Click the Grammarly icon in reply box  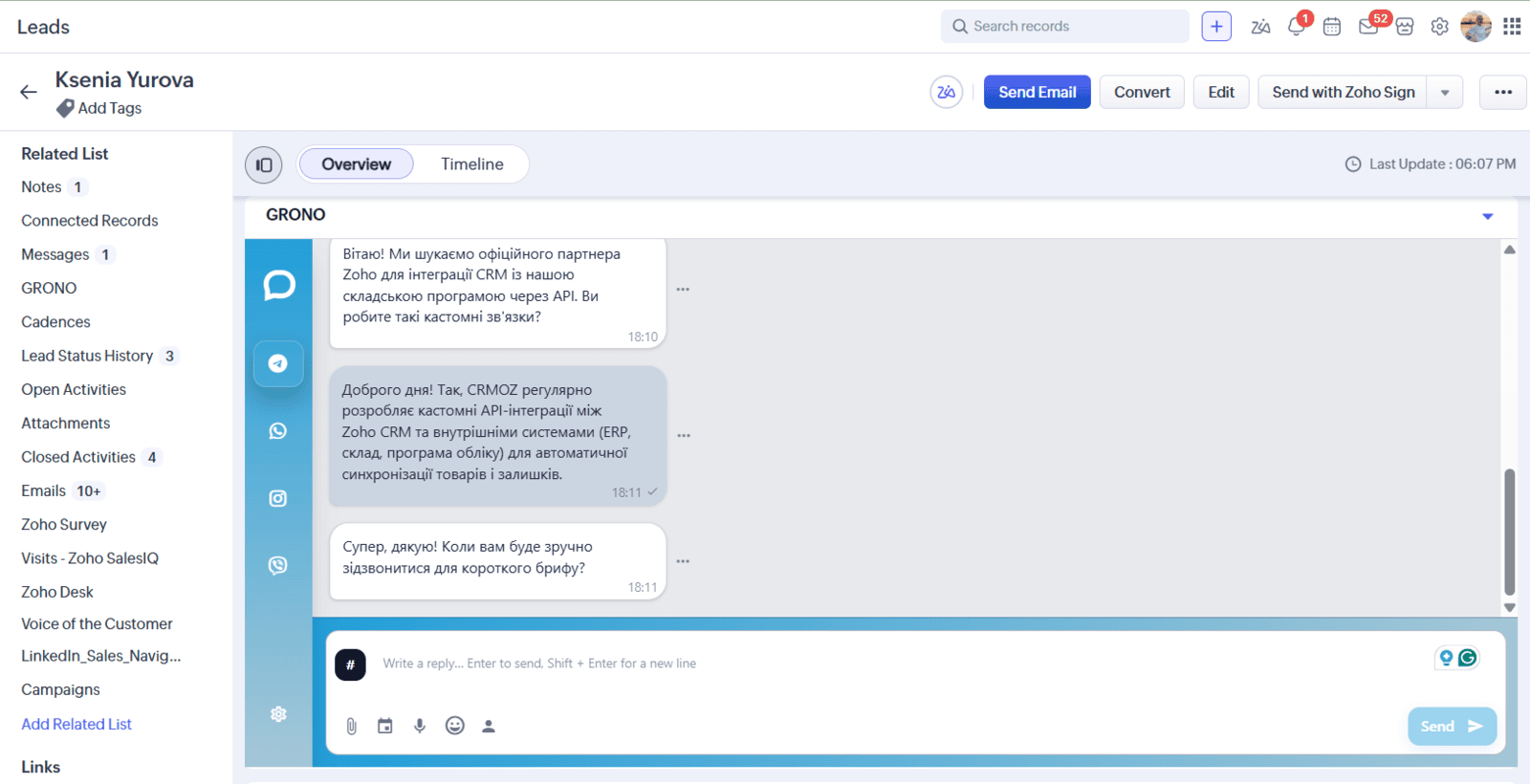[1468, 658]
